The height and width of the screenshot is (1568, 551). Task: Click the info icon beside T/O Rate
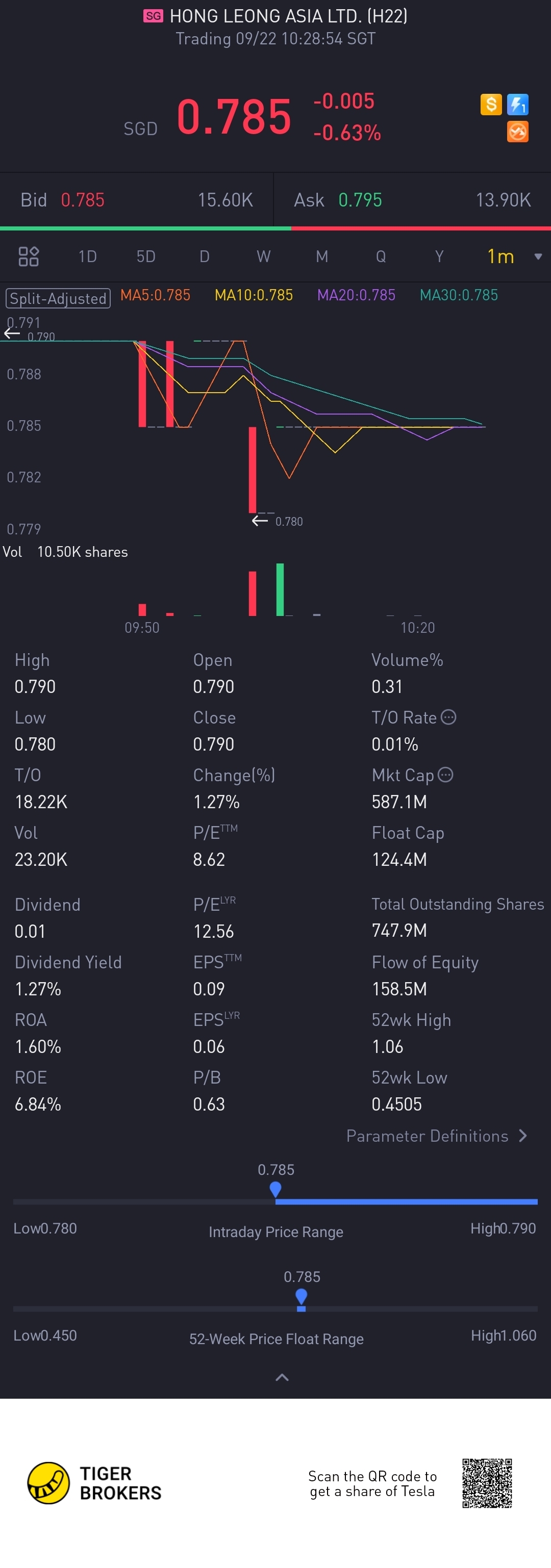pos(448,717)
